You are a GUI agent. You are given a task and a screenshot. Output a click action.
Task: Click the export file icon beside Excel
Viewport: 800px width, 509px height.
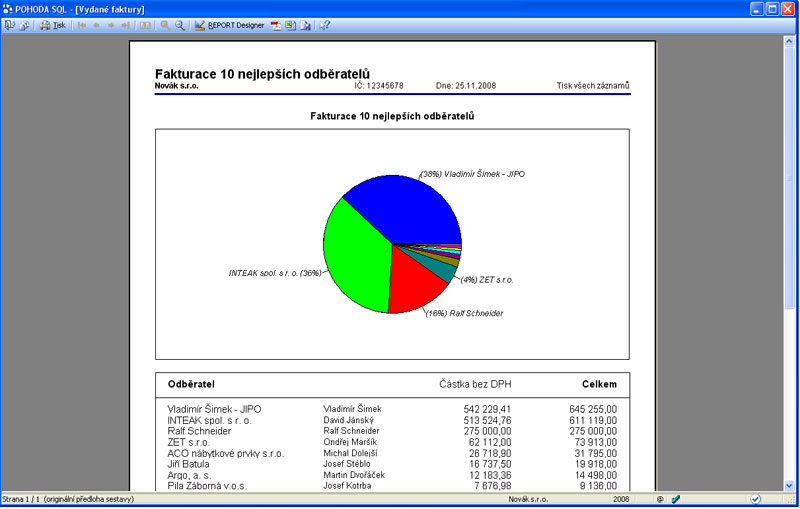pyautogui.click(x=305, y=25)
